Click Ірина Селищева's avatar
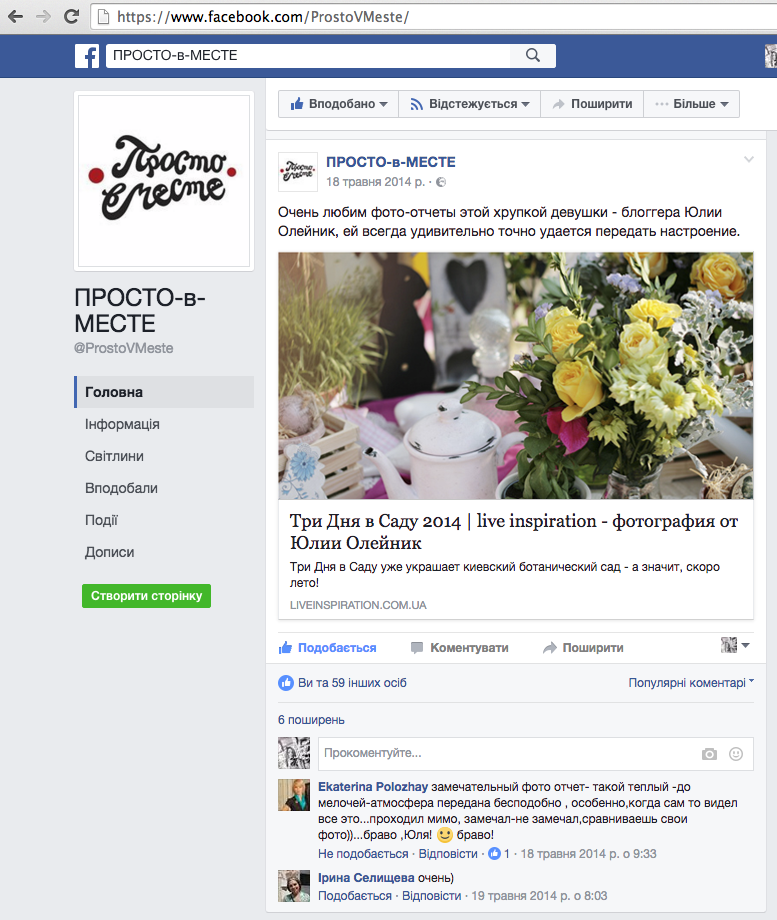777x920 pixels. [294, 886]
